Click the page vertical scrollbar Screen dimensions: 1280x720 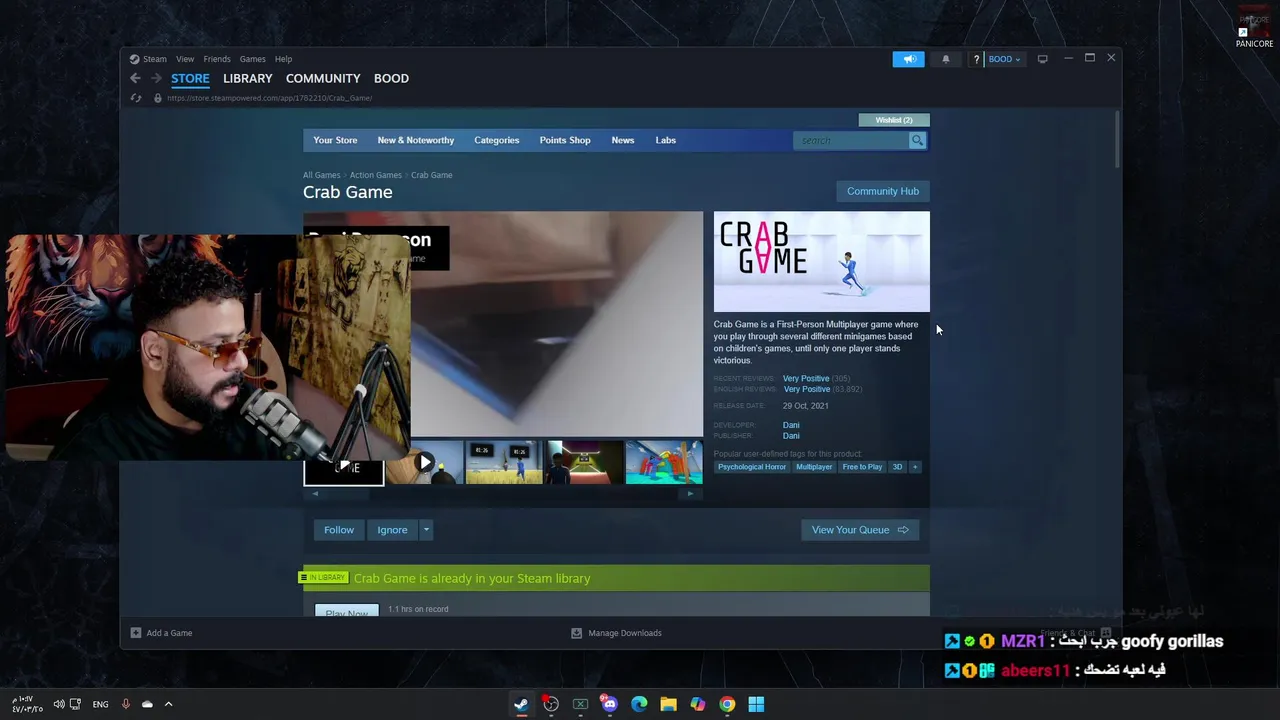(1116, 140)
